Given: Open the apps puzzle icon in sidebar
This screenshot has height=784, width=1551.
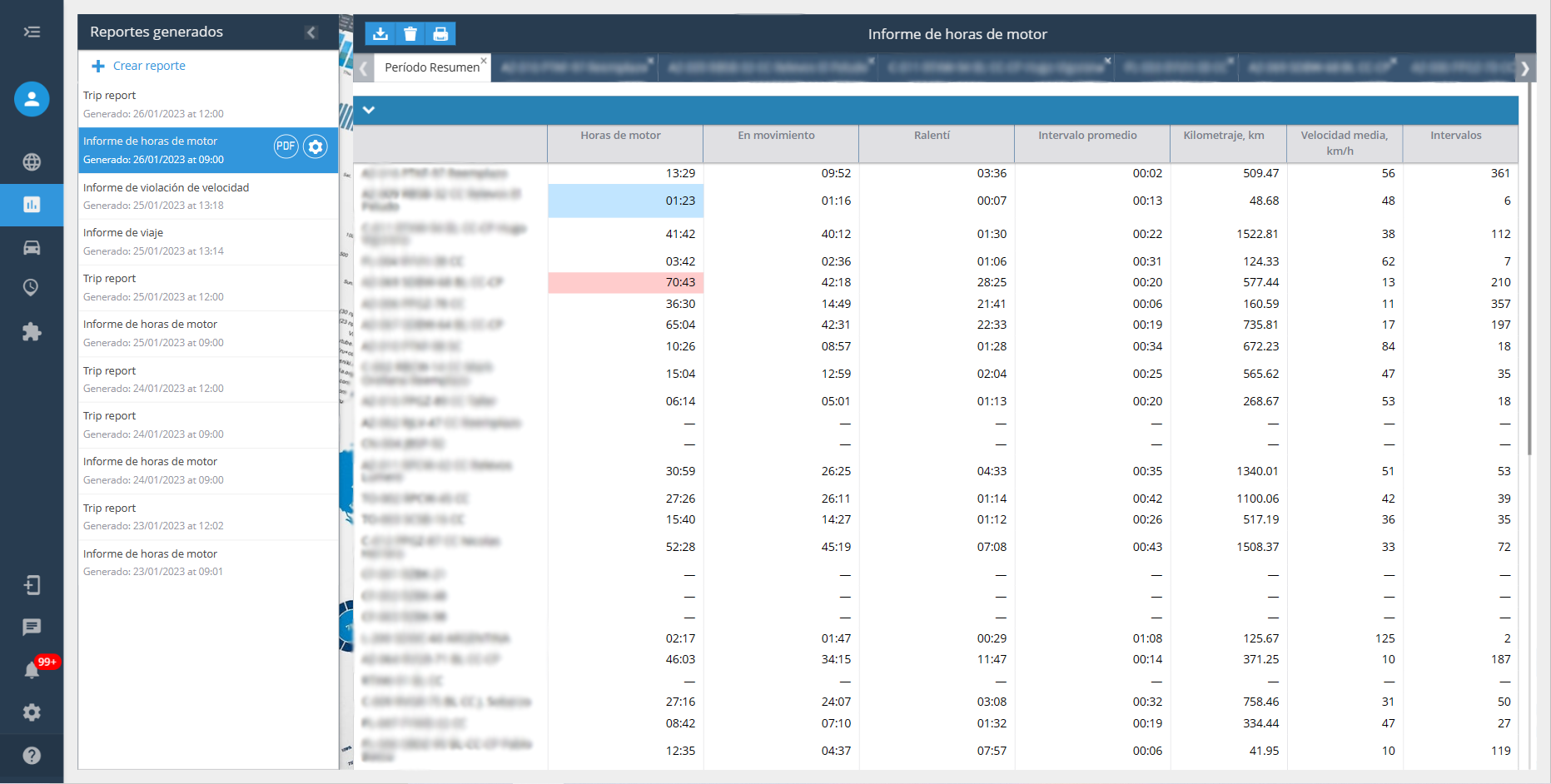Looking at the screenshot, I should coord(31,331).
